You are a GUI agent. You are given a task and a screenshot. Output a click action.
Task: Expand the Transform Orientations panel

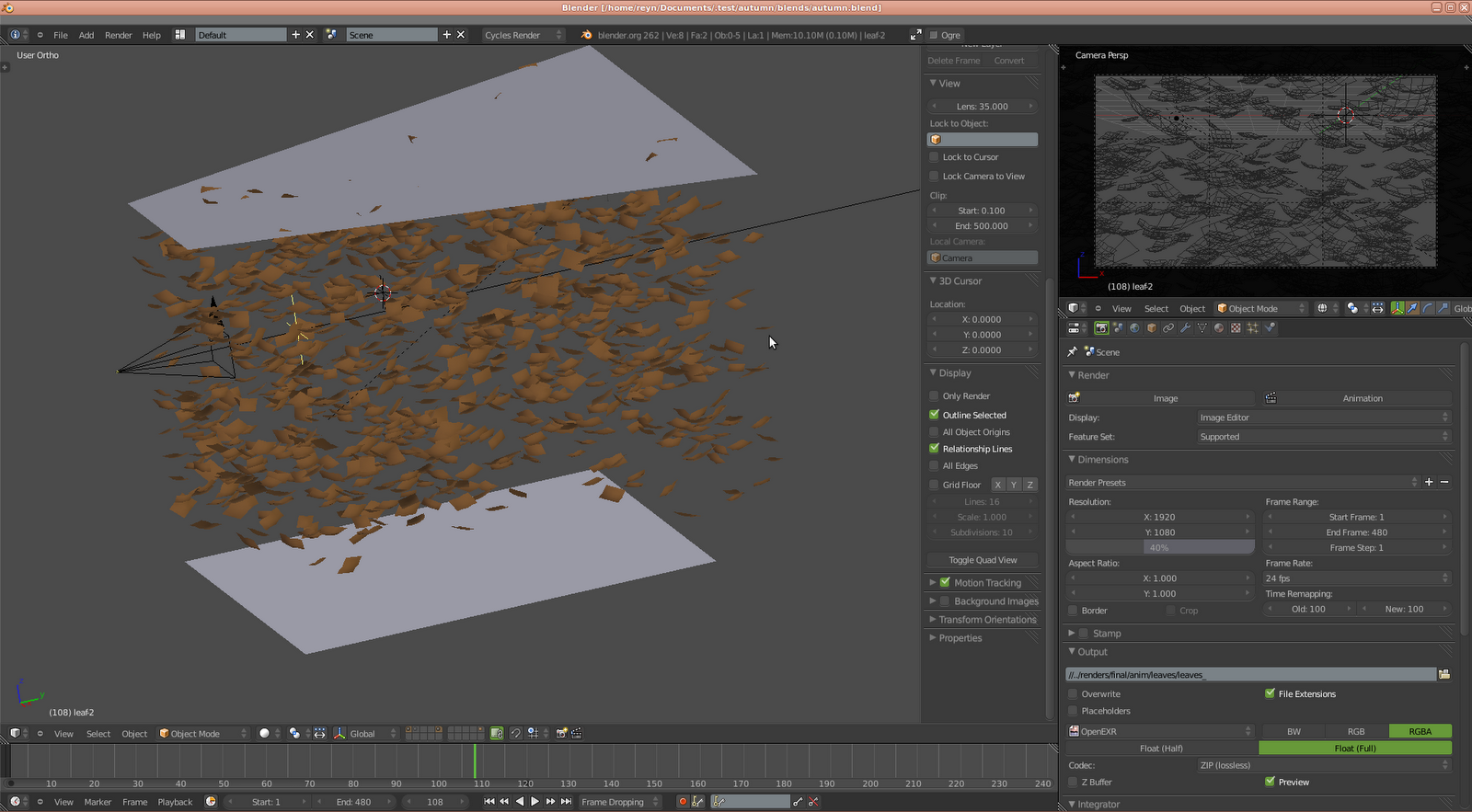click(x=986, y=620)
